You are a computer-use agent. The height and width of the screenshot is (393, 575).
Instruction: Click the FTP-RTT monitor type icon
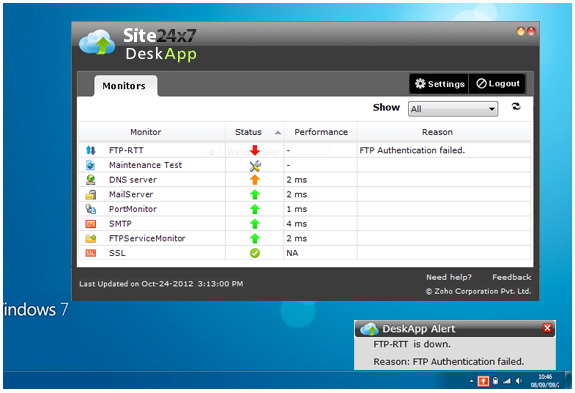(x=91, y=150)
